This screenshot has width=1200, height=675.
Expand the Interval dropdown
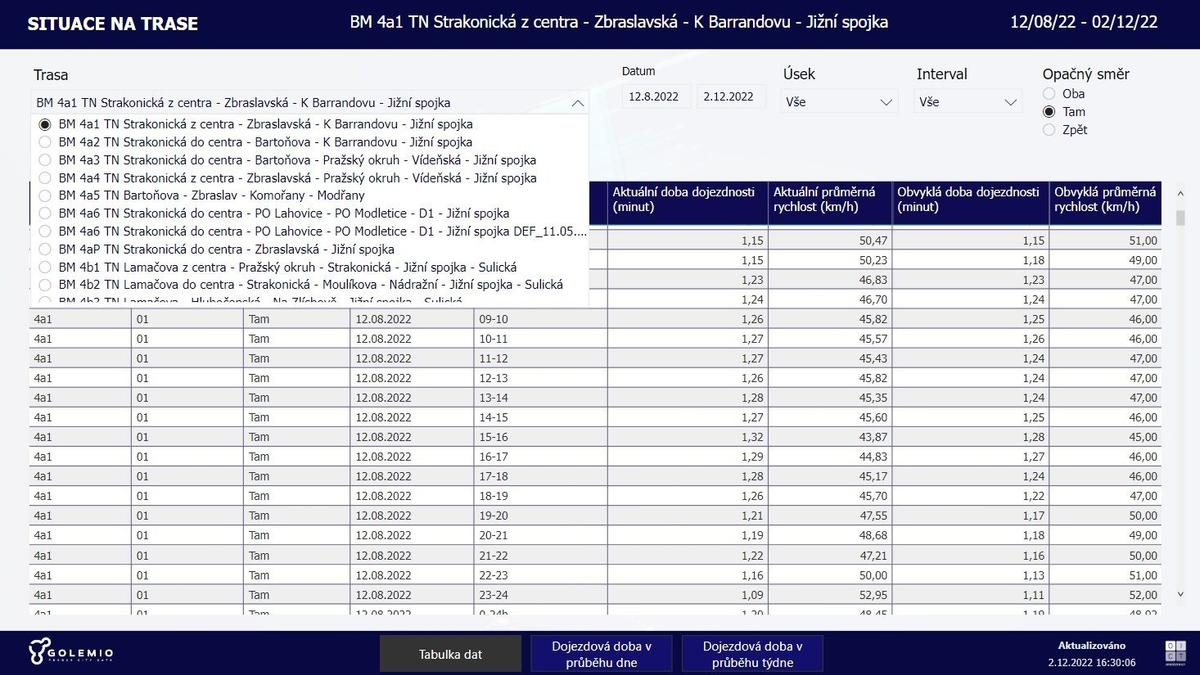pos(967,102)
